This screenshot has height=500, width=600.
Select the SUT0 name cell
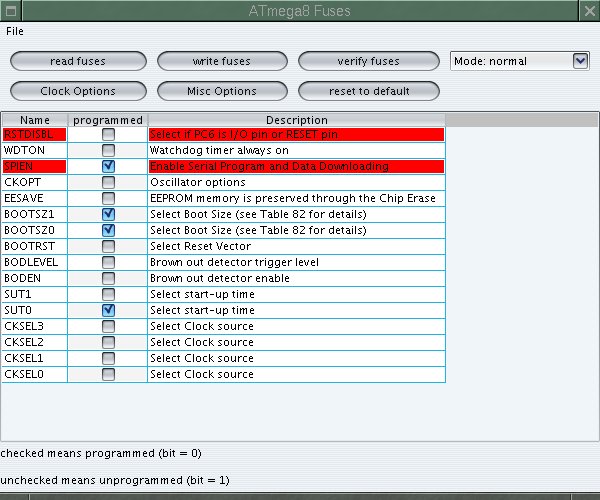35,310
